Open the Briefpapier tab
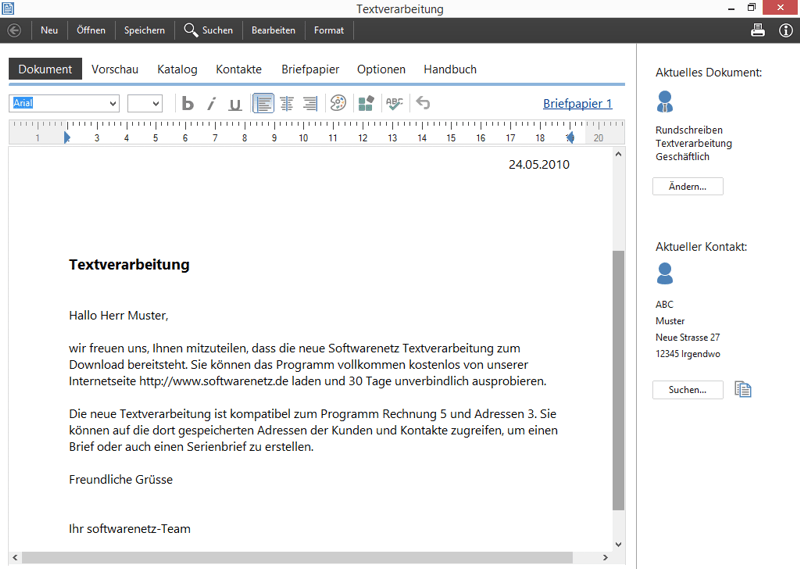Screen dimensions: 800x569 [310, 69]
